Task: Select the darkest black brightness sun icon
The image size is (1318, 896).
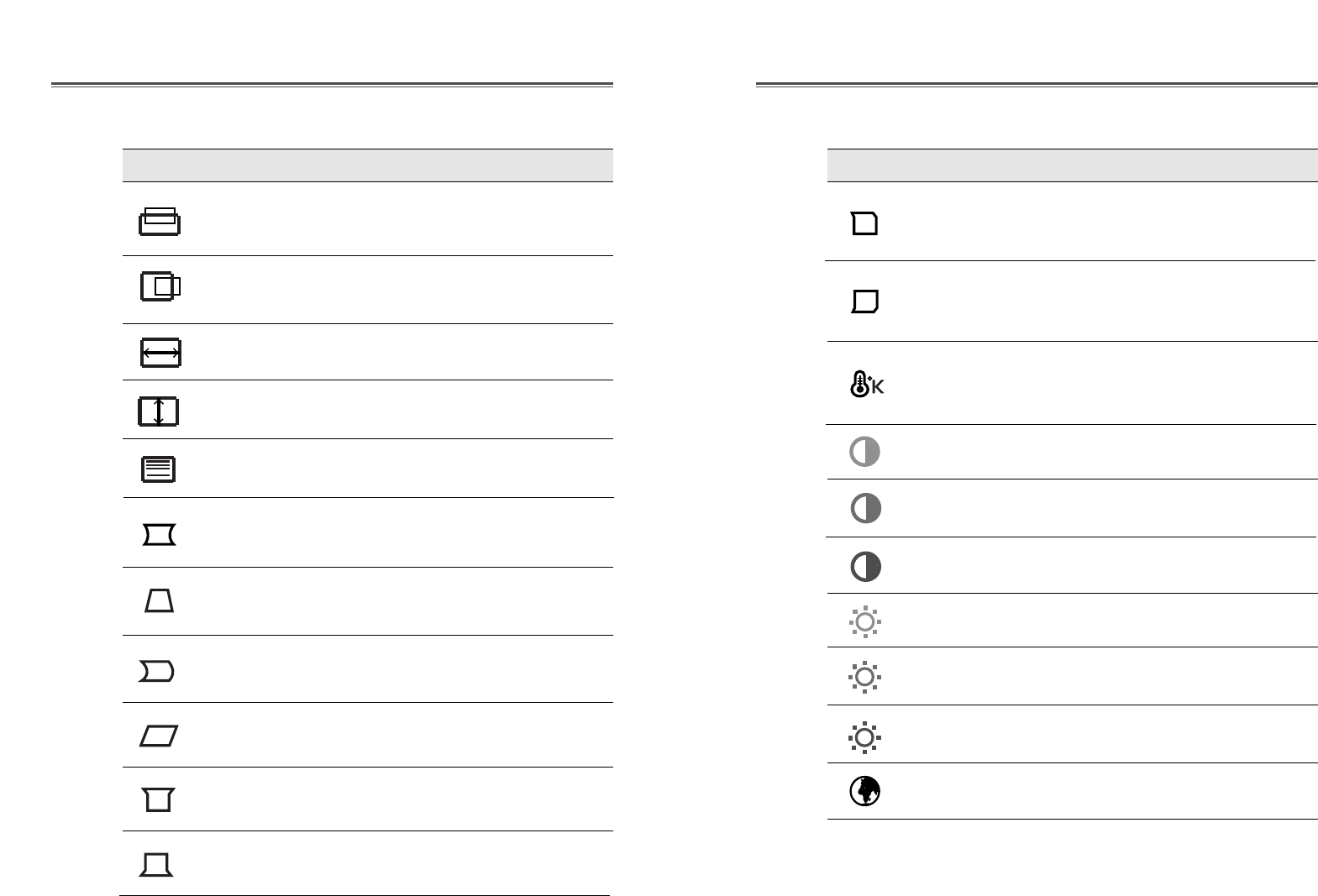Action: (865, 737)
